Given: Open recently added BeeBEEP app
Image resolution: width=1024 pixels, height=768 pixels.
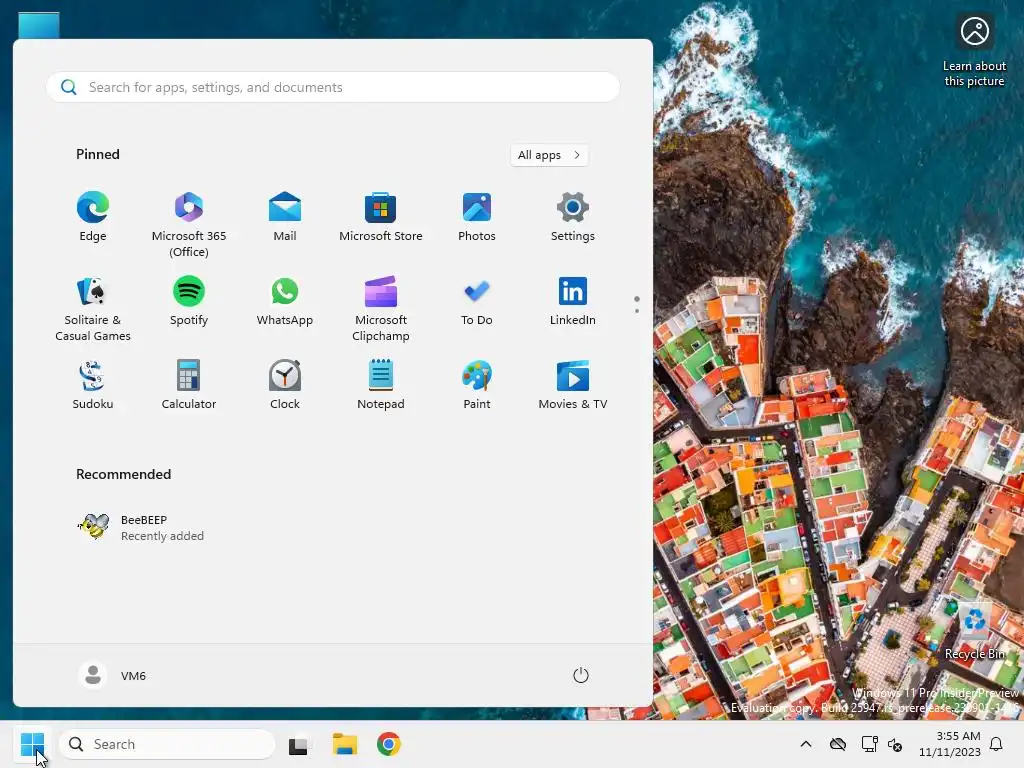Looking at the screenshot, I should [140, 527].
